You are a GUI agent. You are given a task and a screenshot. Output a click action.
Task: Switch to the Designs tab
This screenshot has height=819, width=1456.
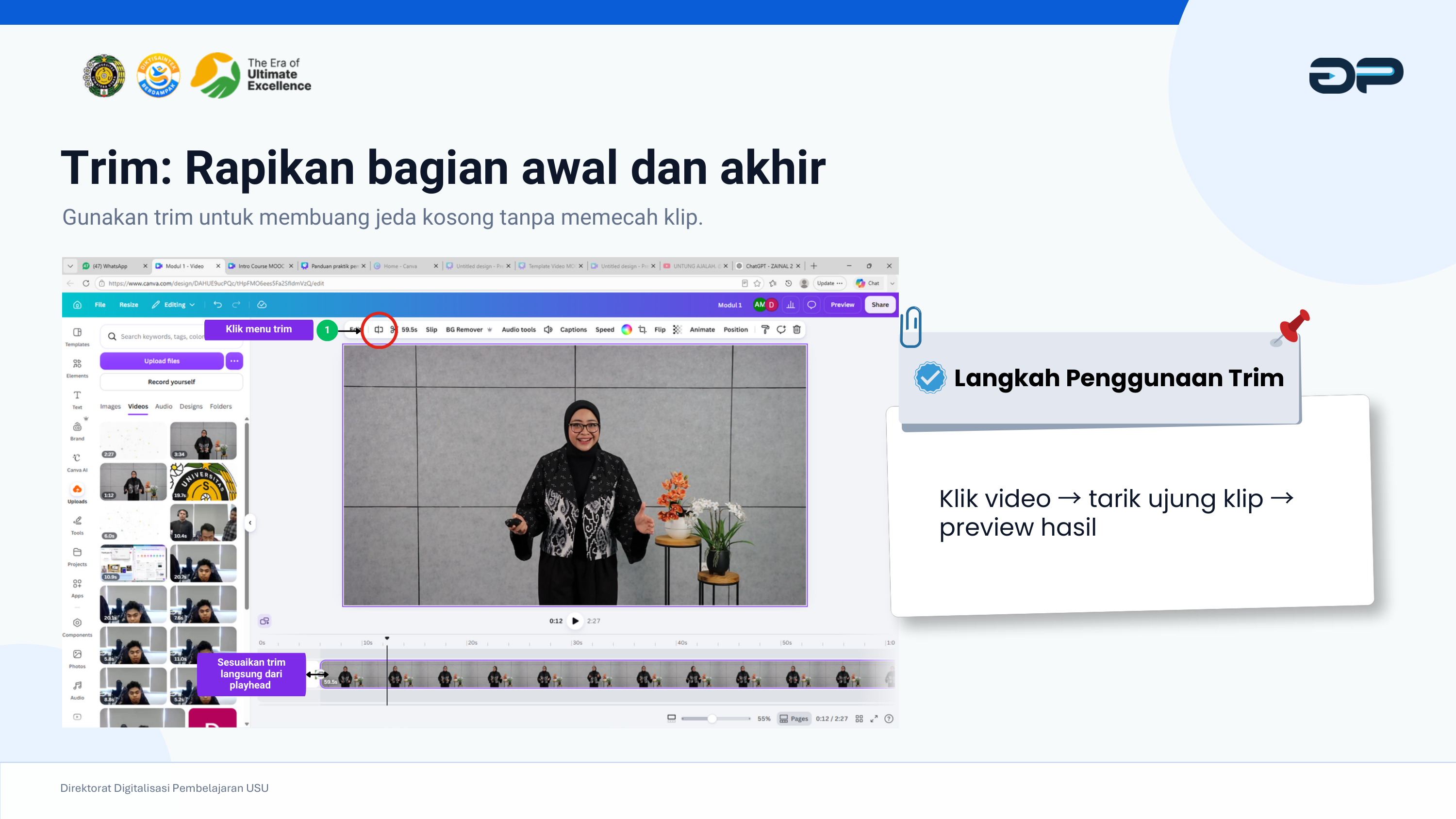(191, 407)
